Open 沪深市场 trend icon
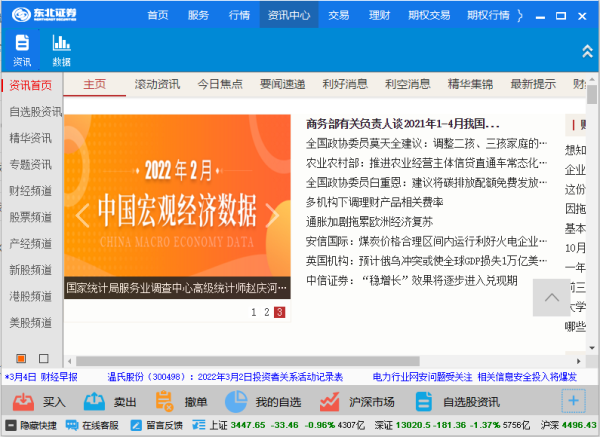The image size is (600, 437). click(329, 401)
